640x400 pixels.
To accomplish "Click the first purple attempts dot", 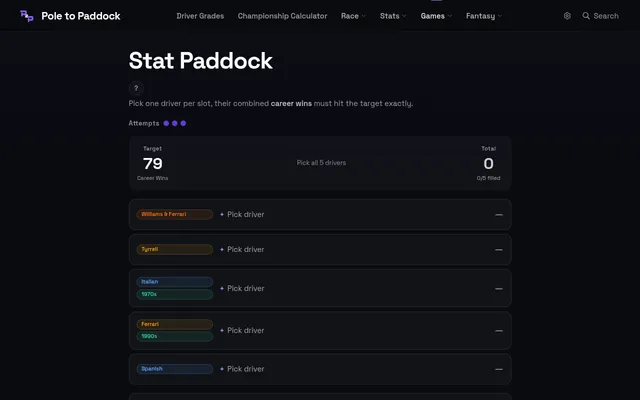I will pyautogui.click(x=166, y=123).
